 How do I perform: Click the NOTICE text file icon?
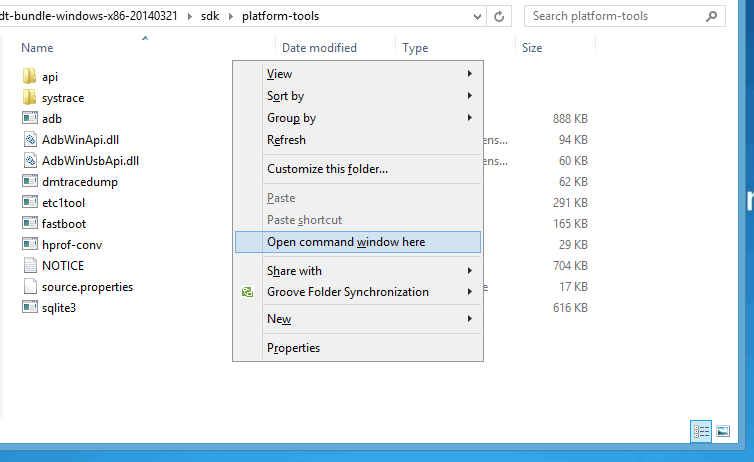[x=30, y=265]
